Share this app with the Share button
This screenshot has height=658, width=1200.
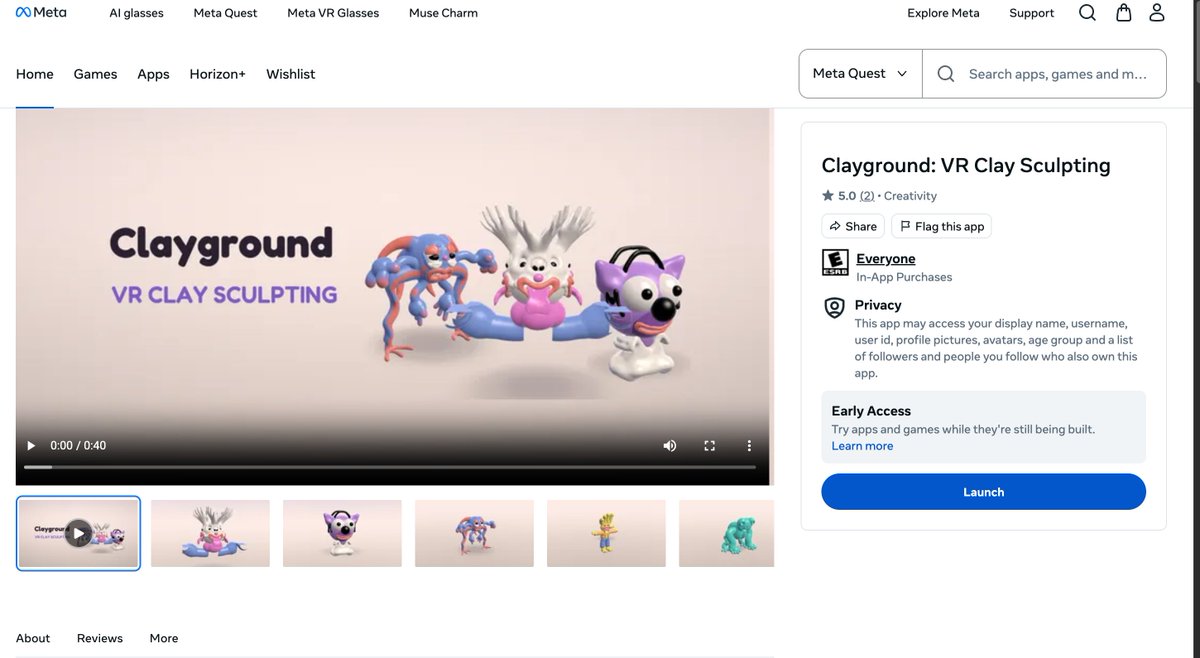[853, 226]
